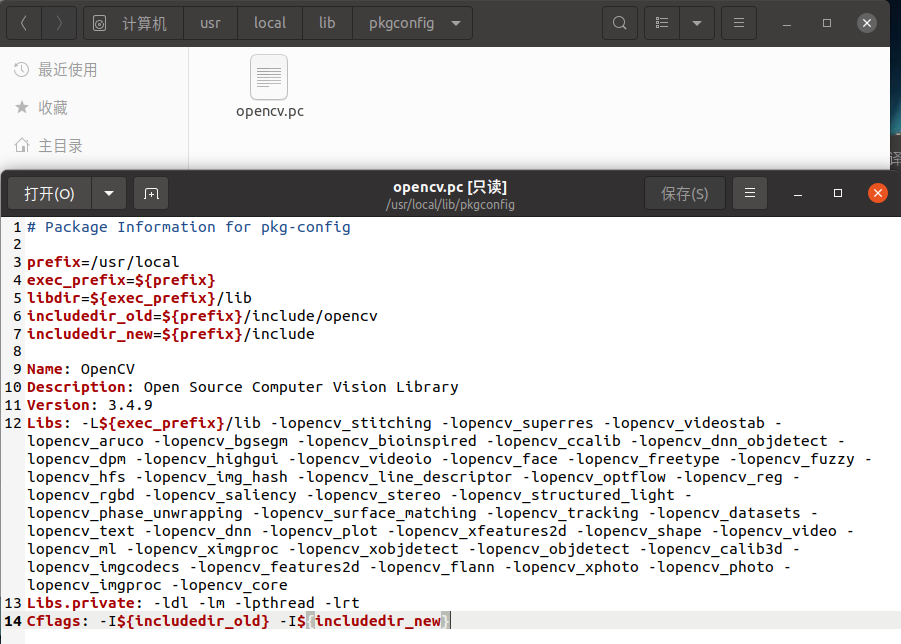Click the opencv.pc [只读] window title

(x=450, y=187)
